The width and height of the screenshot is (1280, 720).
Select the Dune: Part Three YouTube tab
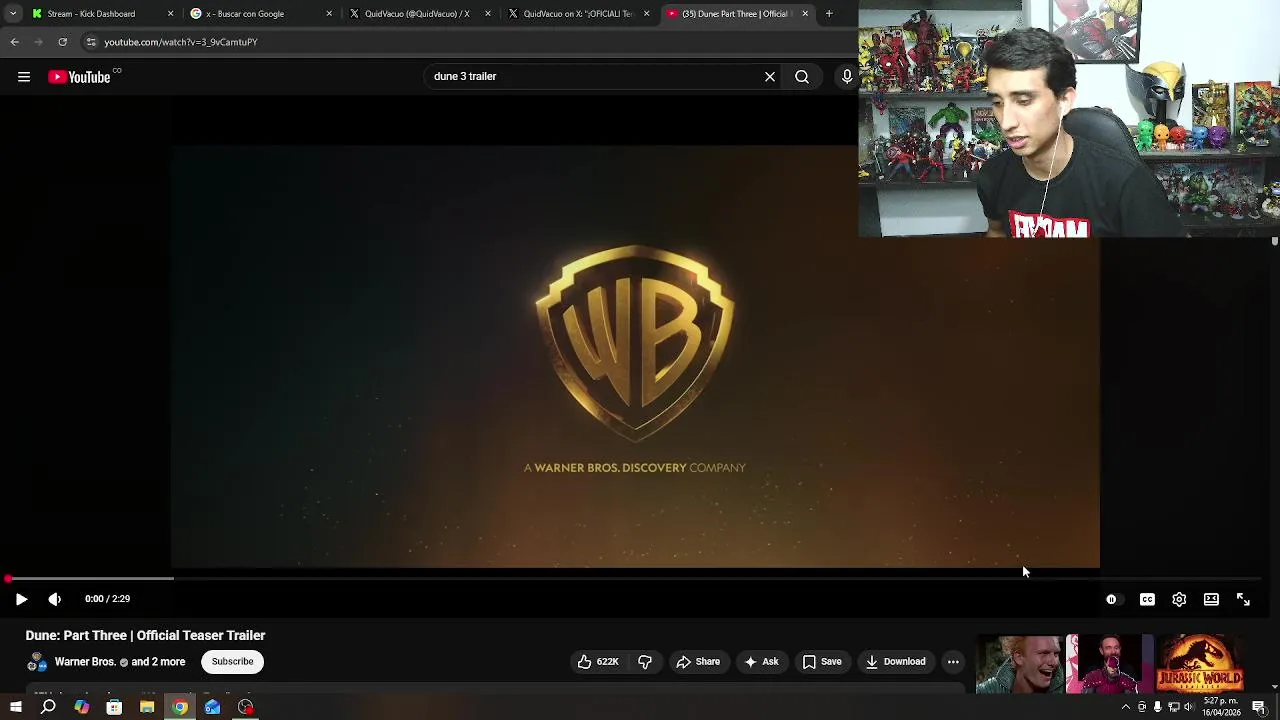click(x=736, y=14)
